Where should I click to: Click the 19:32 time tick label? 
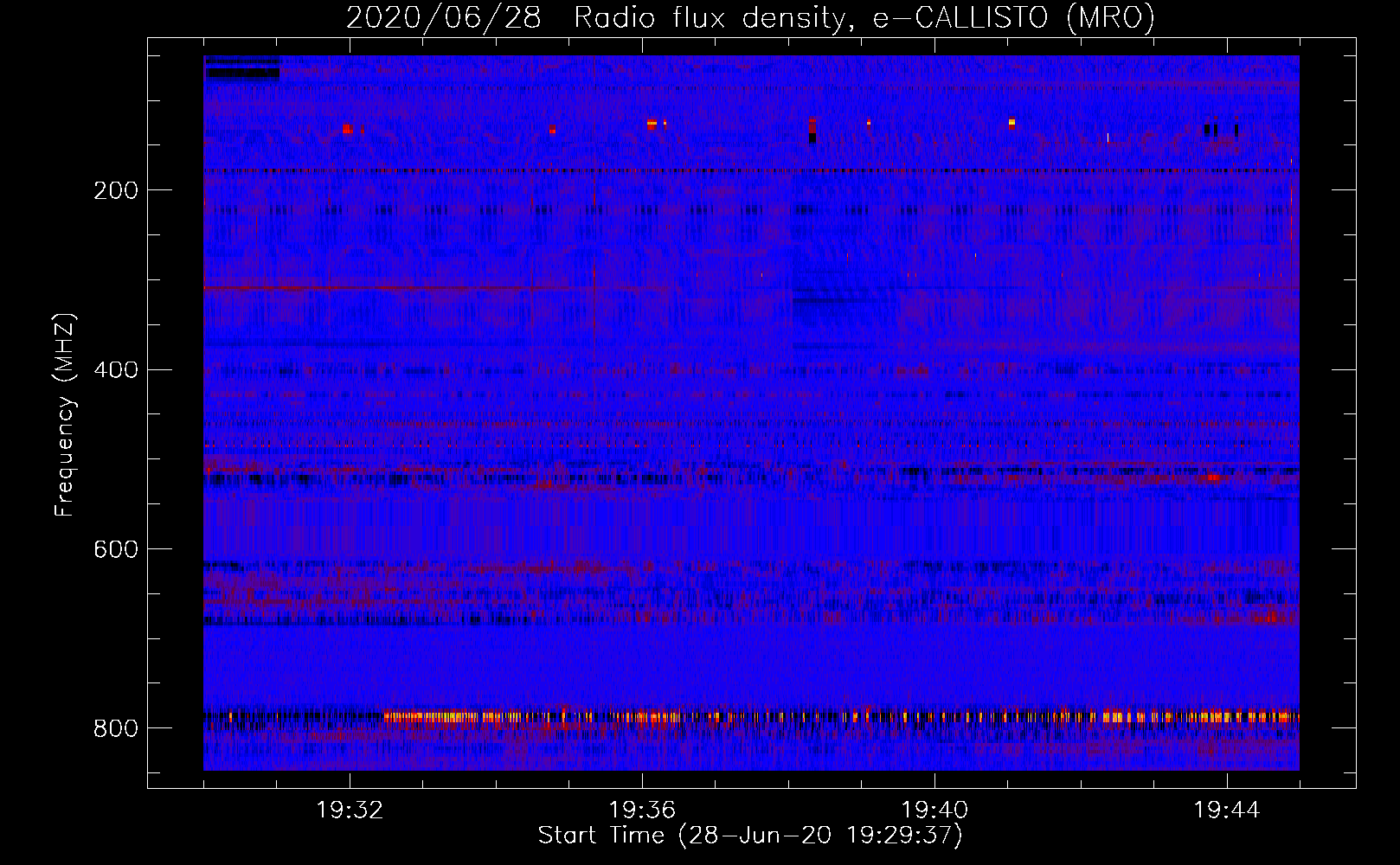coord(350,811)
